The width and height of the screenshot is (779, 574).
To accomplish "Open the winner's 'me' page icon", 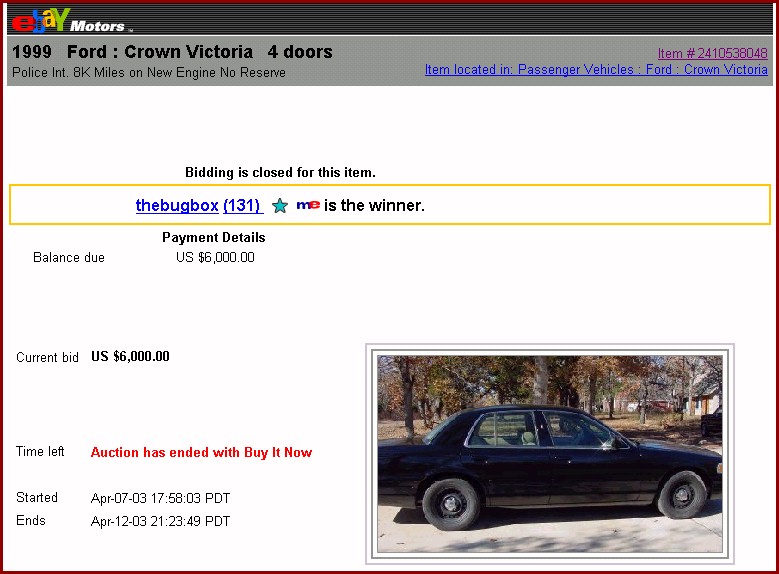I will tap(308, 205).
